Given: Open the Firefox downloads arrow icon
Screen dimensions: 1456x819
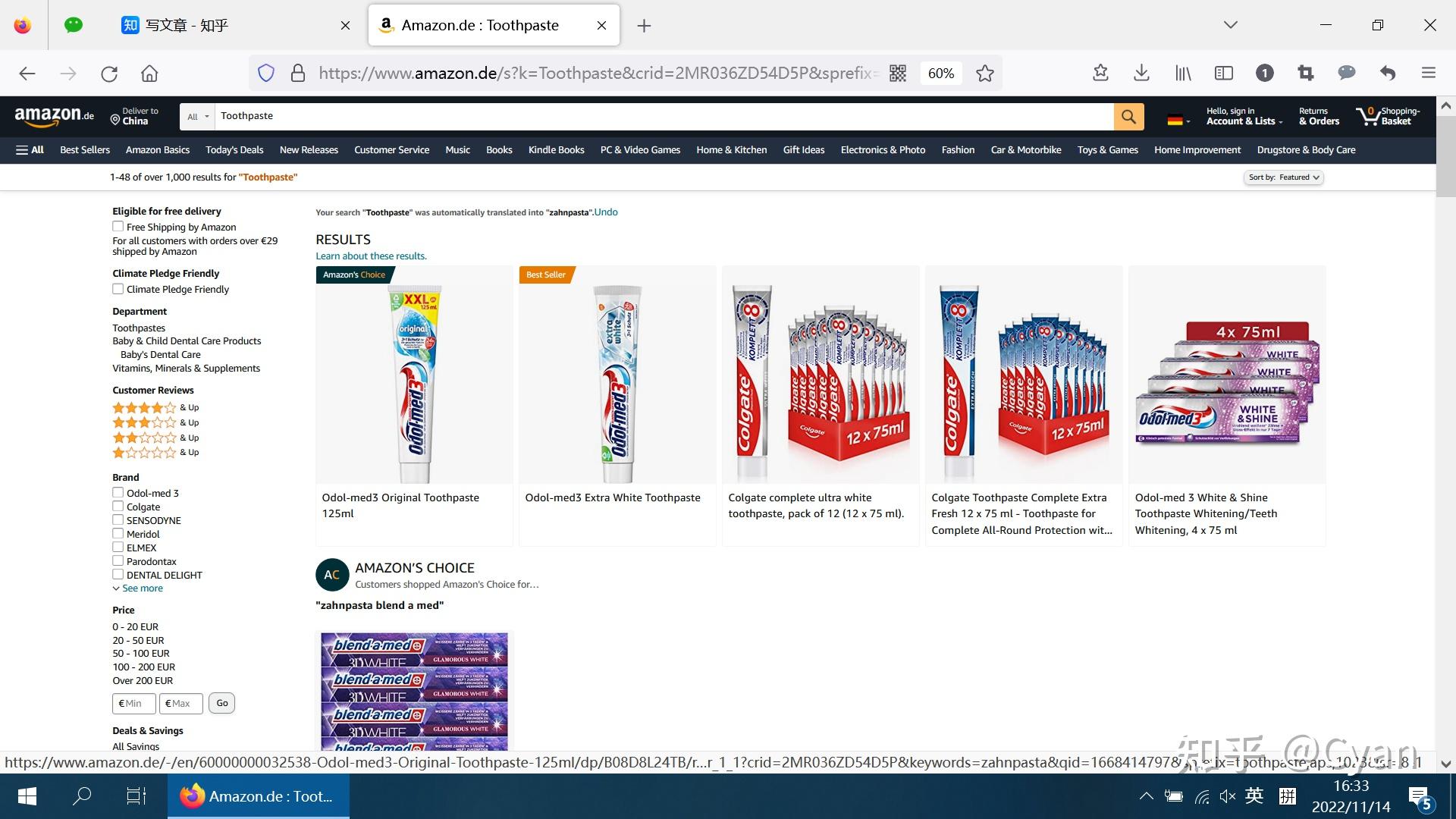Looking at the screenshot, I should (1141, 73).
